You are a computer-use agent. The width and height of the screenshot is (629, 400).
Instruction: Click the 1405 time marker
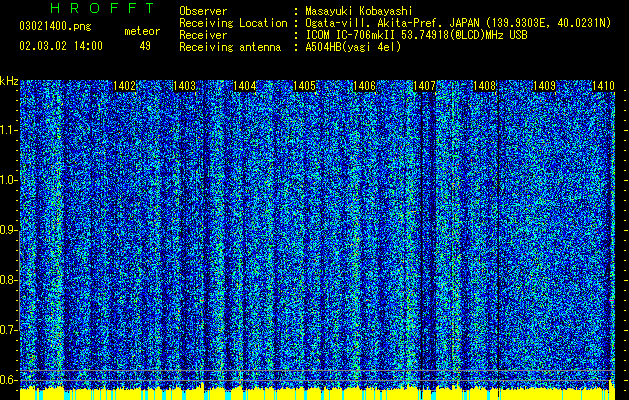pos(304,86)
